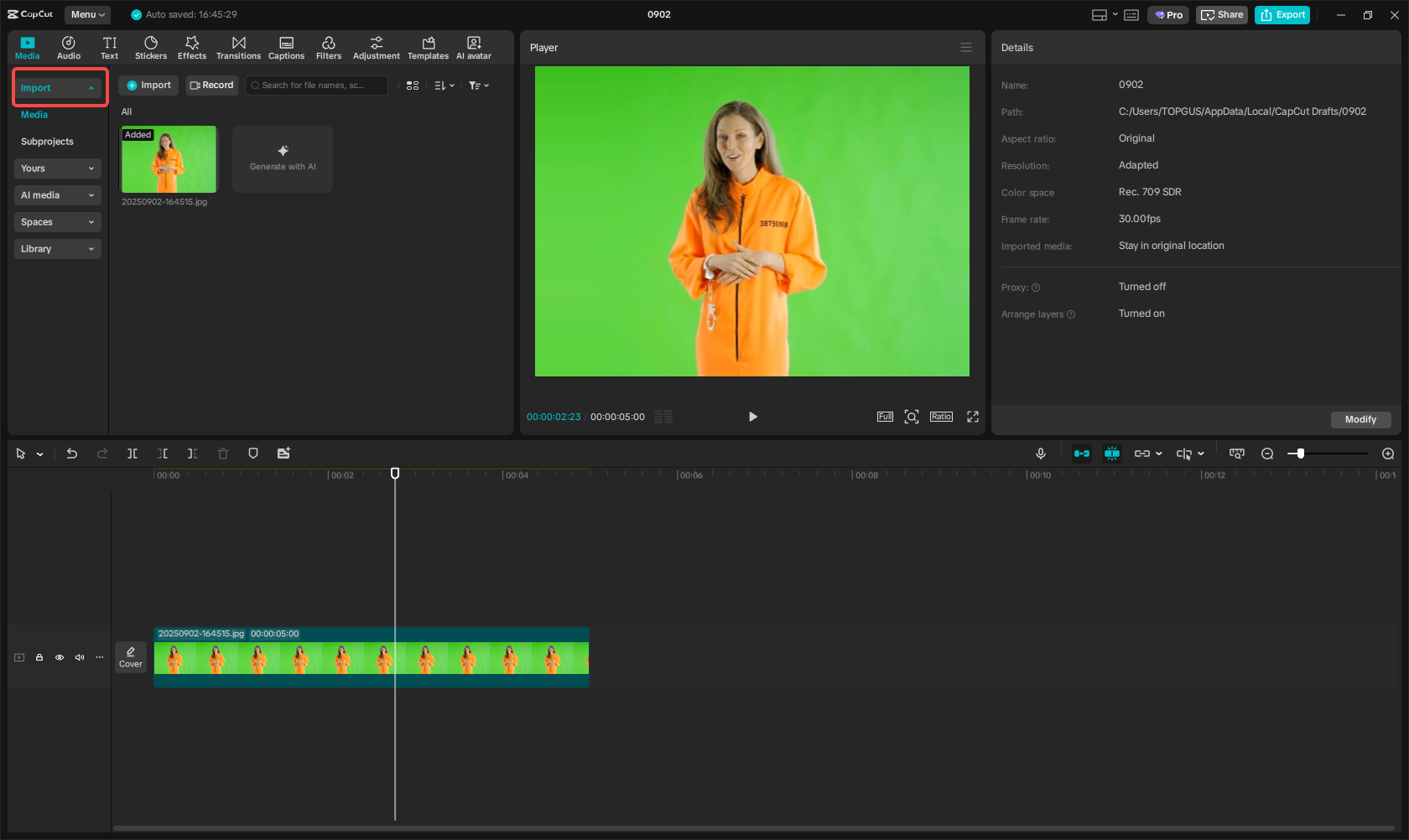Image resolution: width=1409 pixels, height=840 pixels.
Task: Switch to the Templates tab
Action: [428, 47]
